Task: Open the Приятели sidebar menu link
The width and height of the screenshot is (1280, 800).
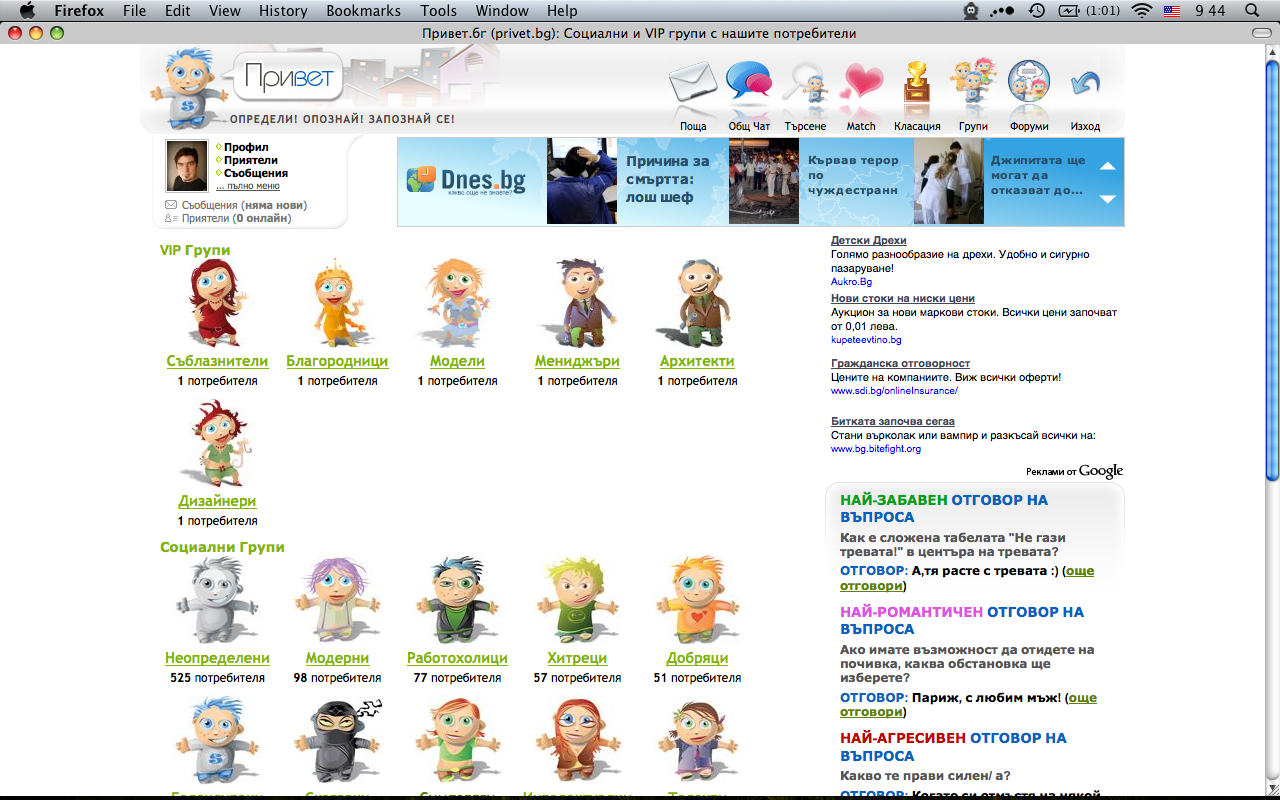Action: tap(251, 160)
